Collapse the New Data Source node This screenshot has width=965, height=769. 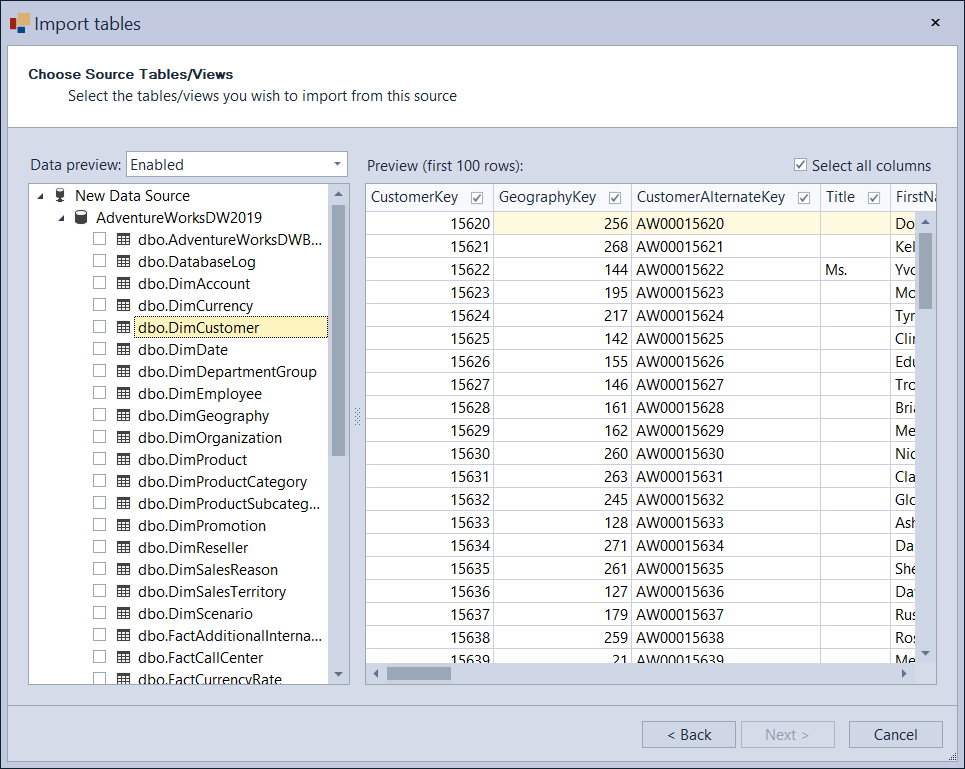coord(40,195)
